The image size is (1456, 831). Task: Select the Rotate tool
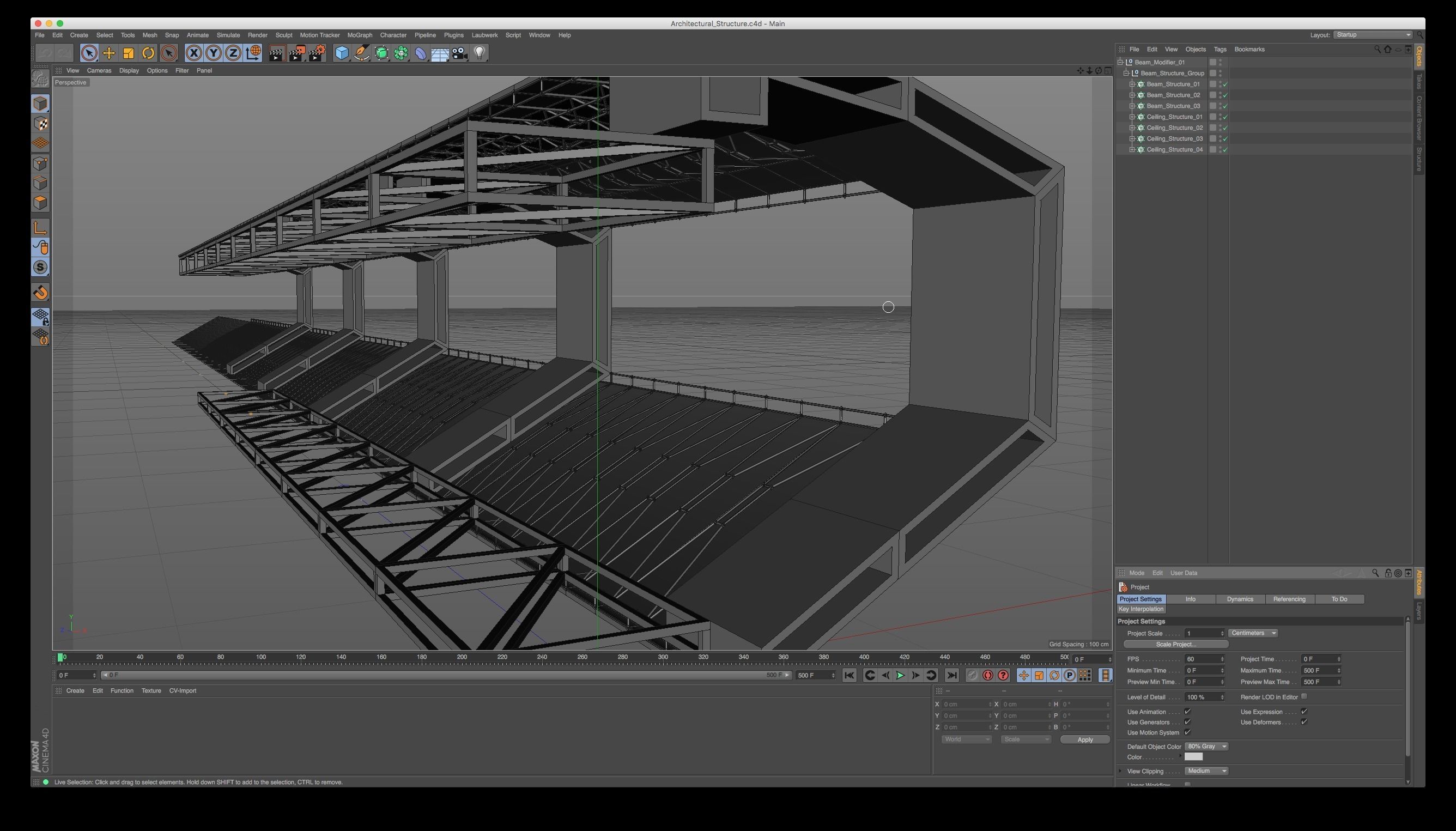click(148, 53)
